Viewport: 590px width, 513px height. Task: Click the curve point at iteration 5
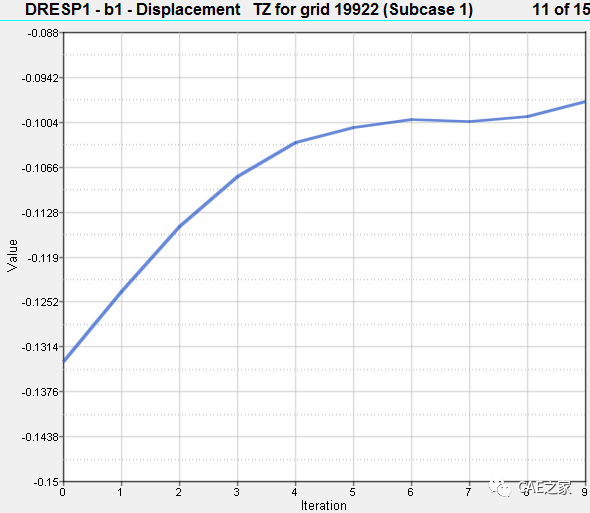point(353,128)
